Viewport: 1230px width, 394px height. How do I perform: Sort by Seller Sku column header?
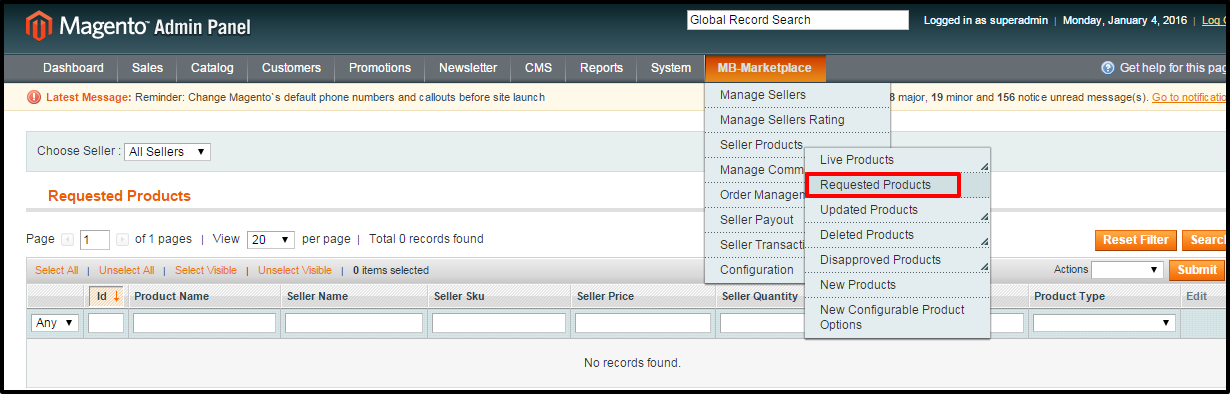(459, 296)
